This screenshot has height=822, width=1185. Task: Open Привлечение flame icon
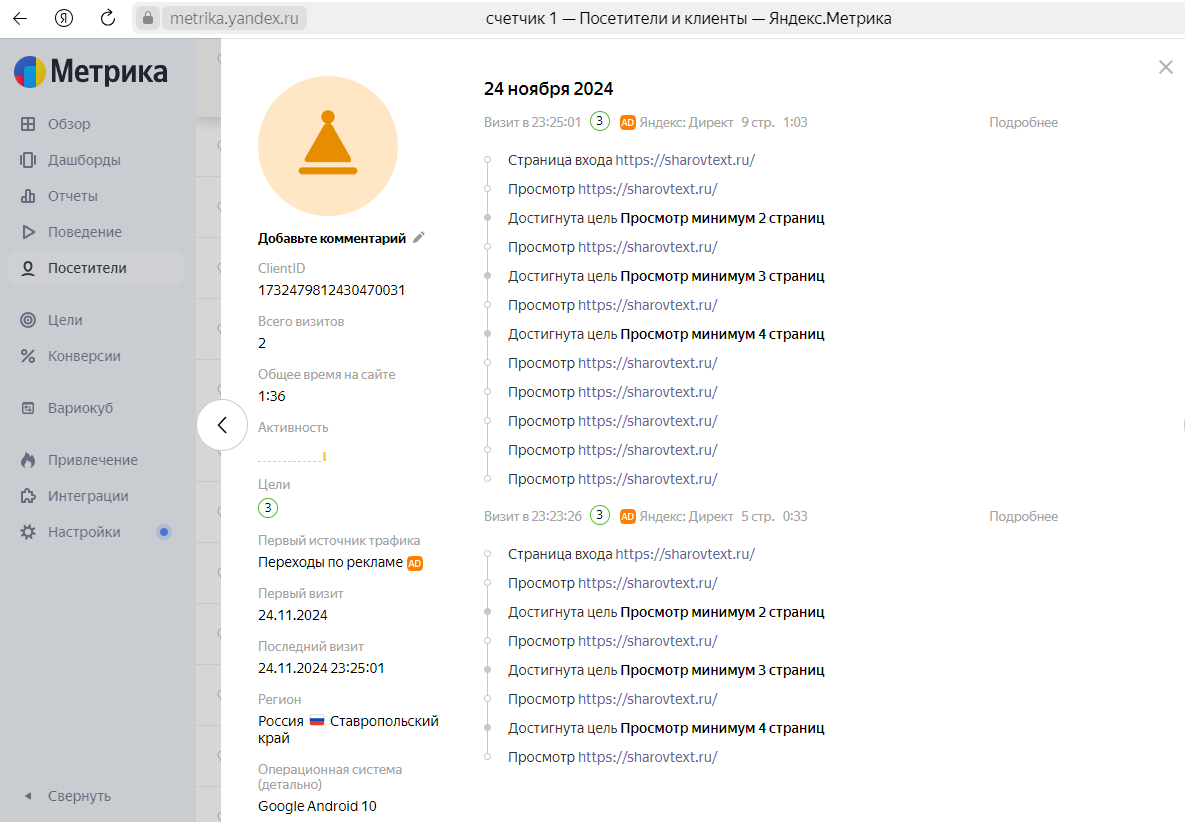pos(28,460)
